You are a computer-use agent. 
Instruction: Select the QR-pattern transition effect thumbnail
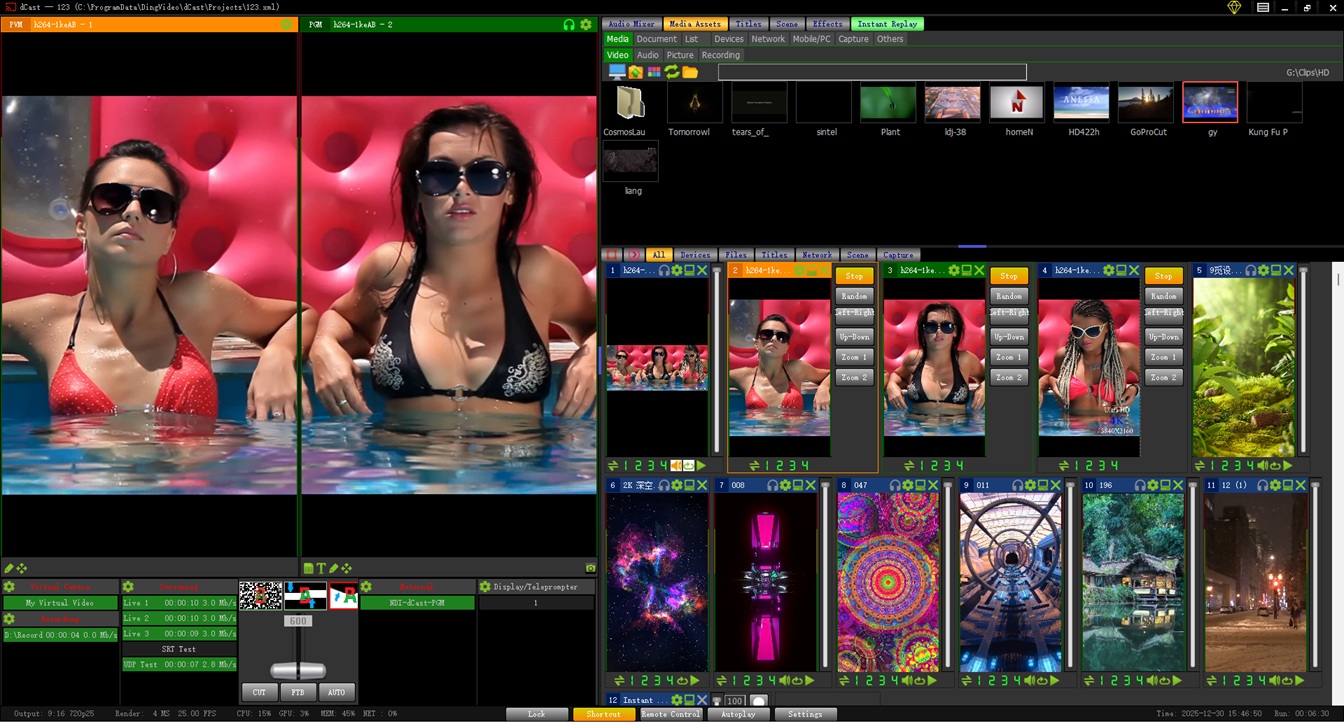260,596
